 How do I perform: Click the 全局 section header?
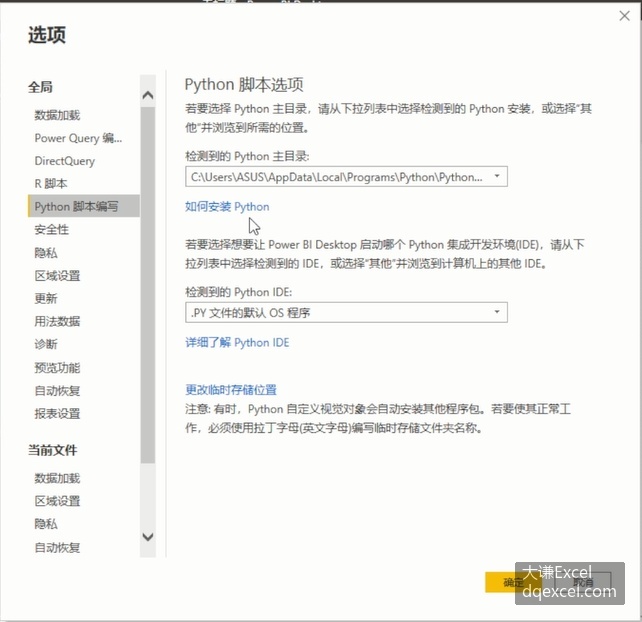point(40,87)
